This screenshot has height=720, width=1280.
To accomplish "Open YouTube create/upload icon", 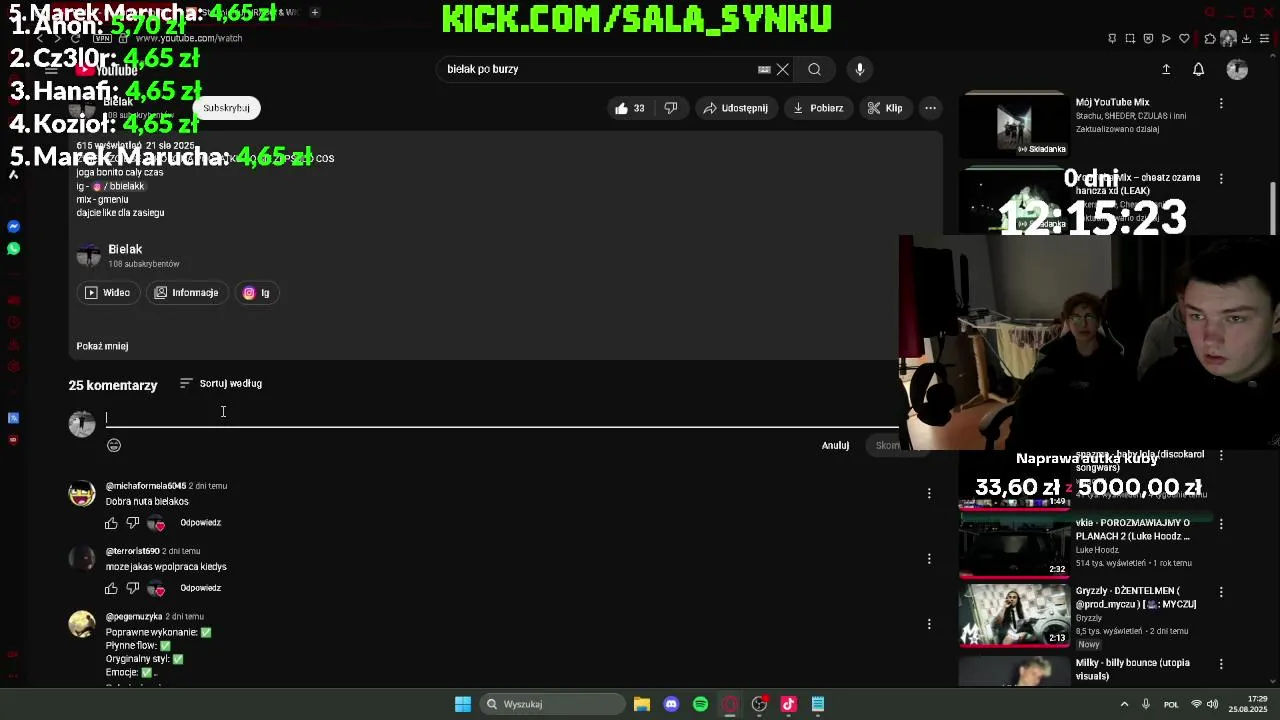I will (1166, 69).
